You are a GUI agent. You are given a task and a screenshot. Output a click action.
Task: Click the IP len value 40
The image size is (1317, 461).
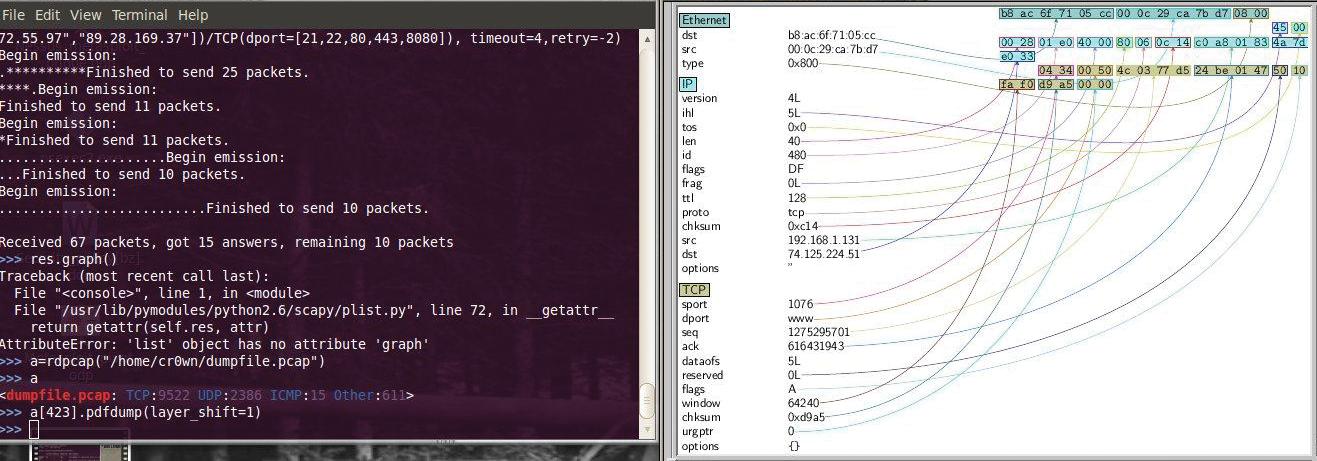[794, 141]
